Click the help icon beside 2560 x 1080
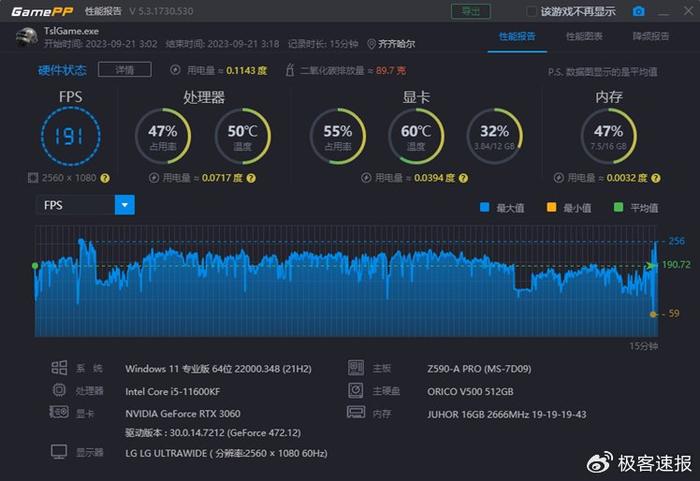The height and width of the screenshot is (481, 700). click(105, 178)
